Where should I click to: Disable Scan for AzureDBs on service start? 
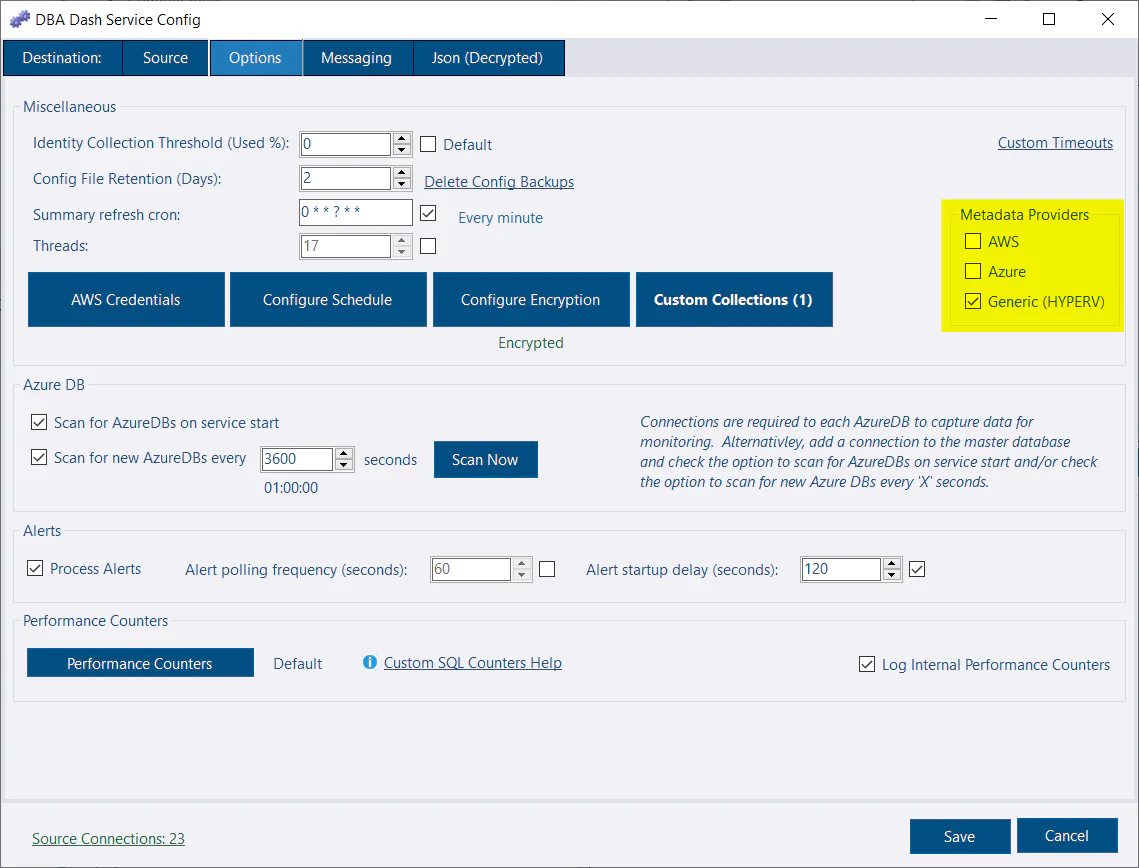[38, 422]
